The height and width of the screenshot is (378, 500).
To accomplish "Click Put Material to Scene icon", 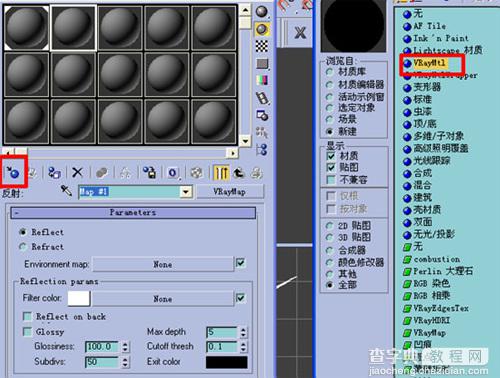I will [x=32, y=173].
